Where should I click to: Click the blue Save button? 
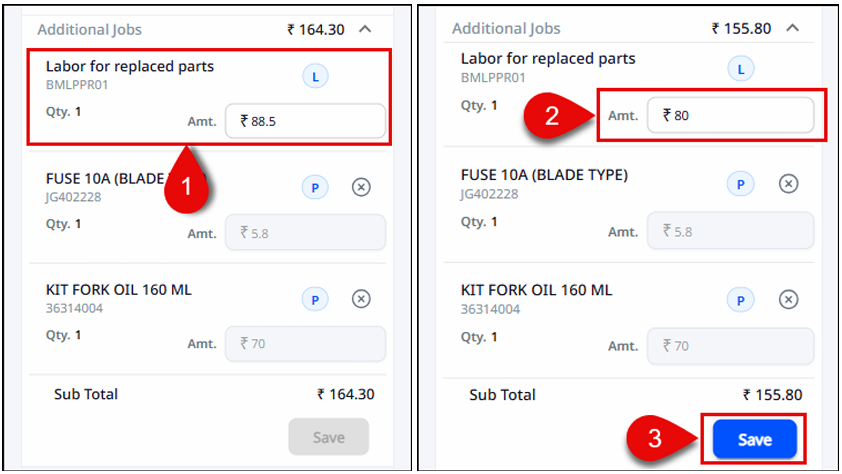754,440
